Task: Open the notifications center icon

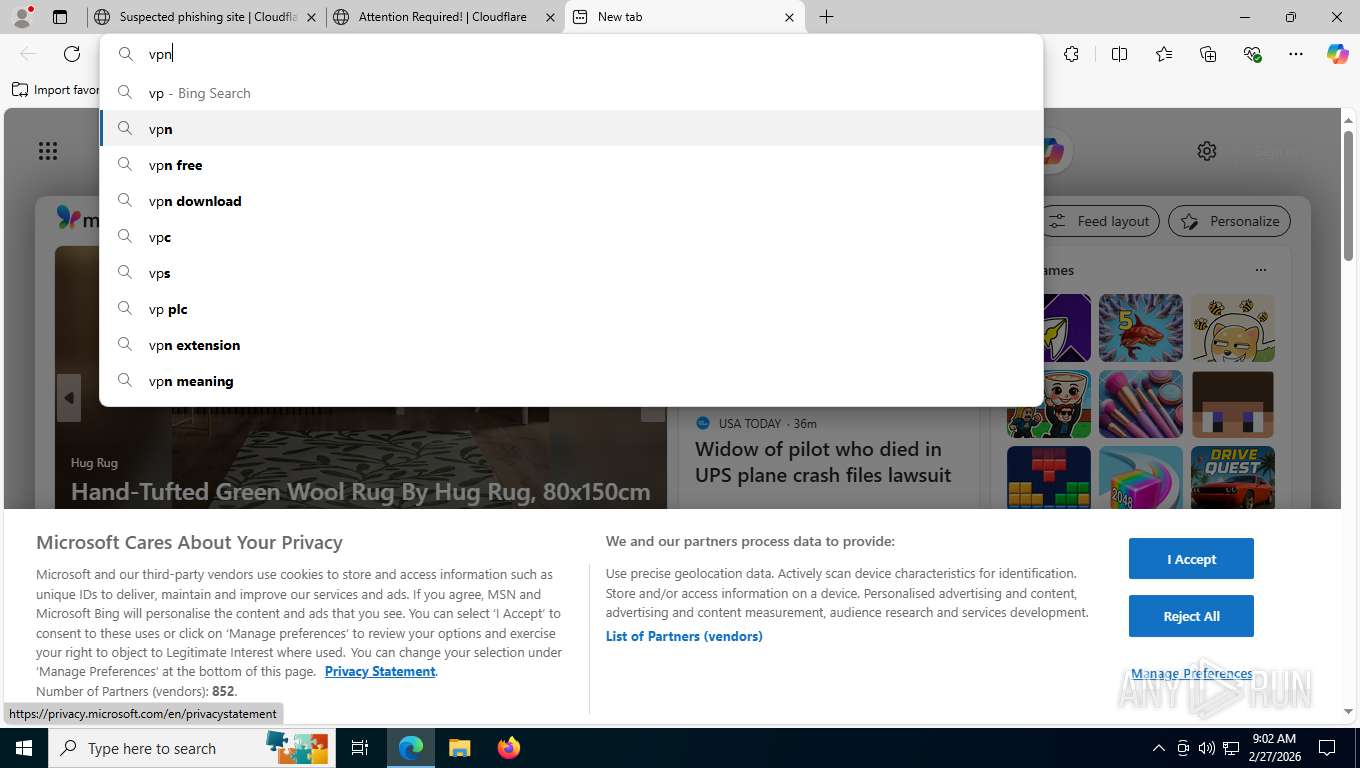Action: [1327, 748]
